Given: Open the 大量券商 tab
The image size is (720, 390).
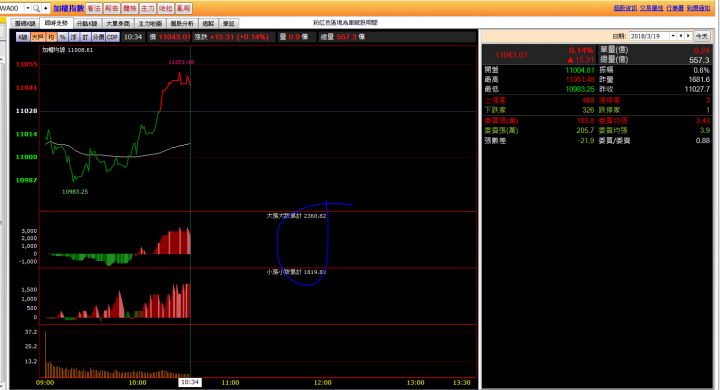Looking at the screenshot, I should click(118, 23).
